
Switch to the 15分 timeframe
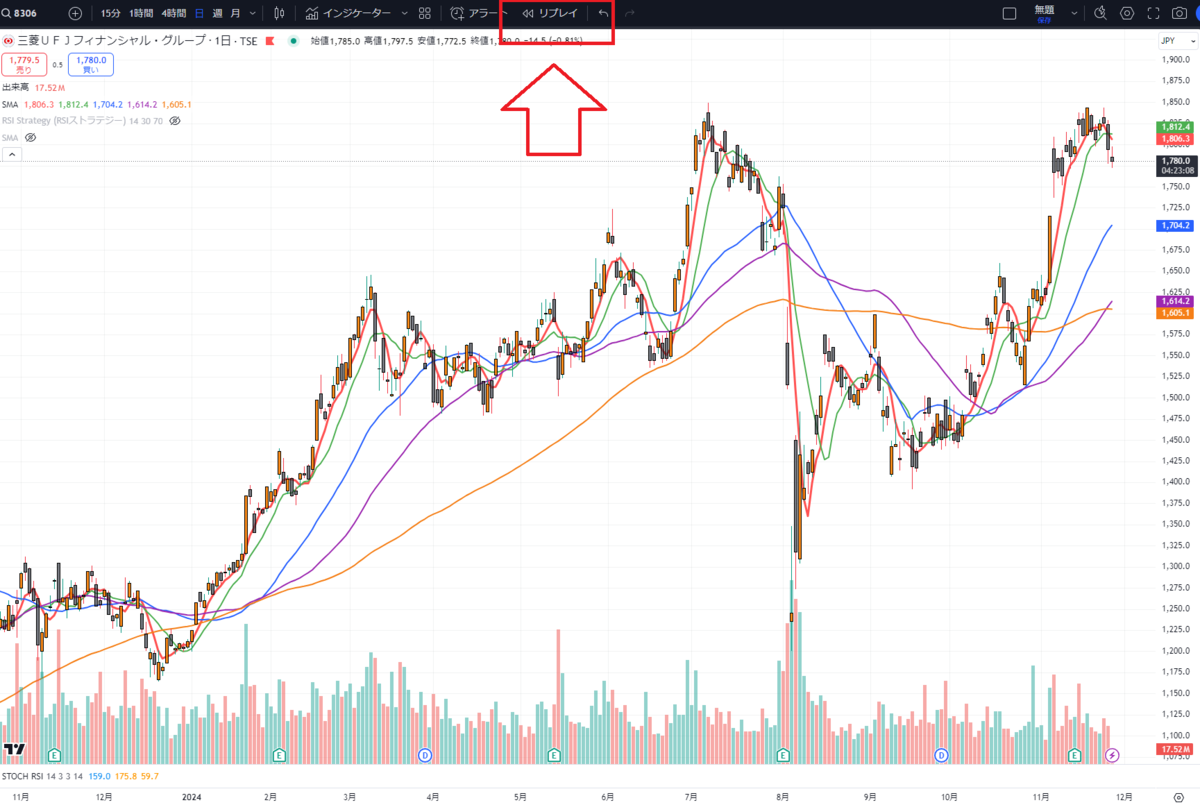point(111,13)
